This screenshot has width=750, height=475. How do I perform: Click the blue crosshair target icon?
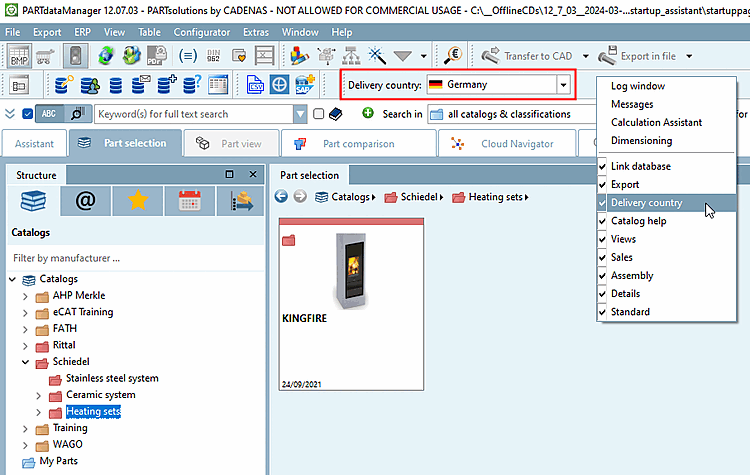point(279,85)
